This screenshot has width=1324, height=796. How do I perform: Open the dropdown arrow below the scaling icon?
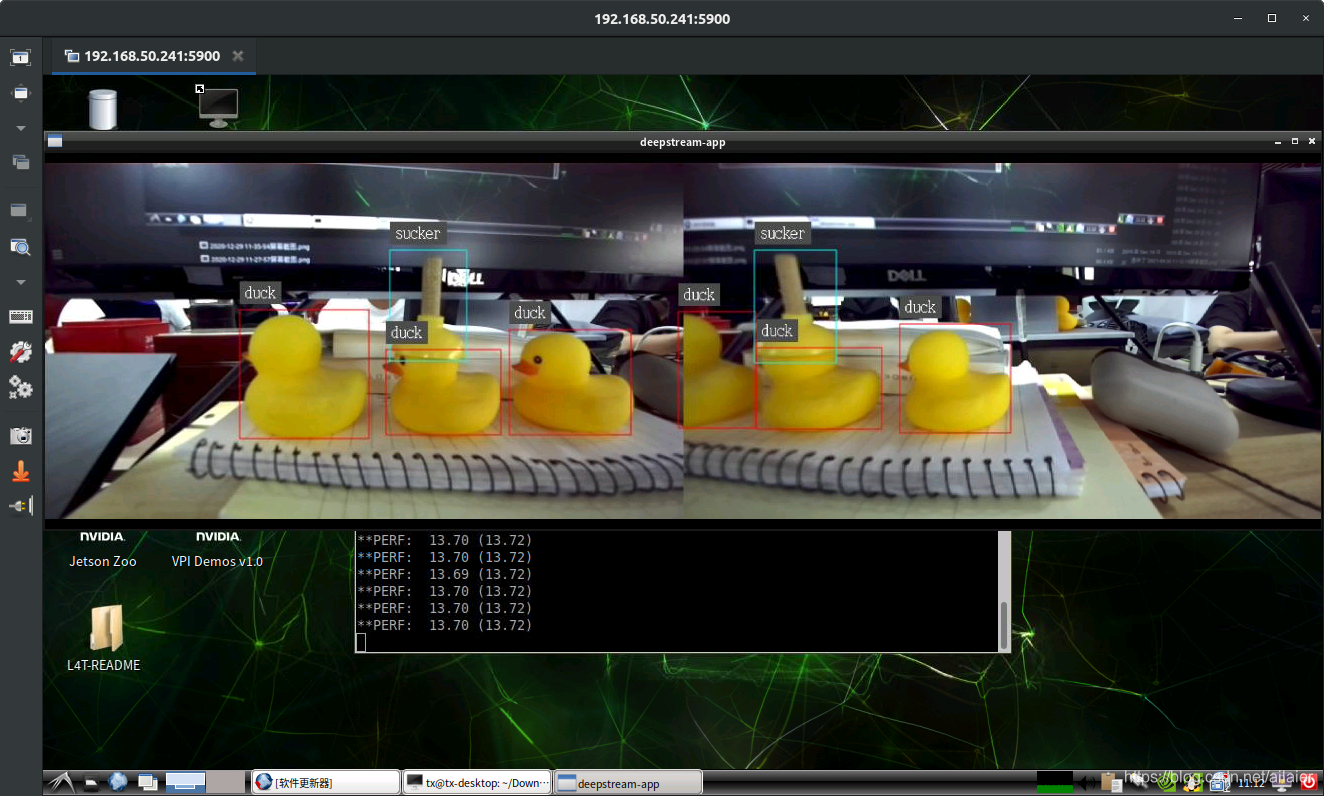20,128
